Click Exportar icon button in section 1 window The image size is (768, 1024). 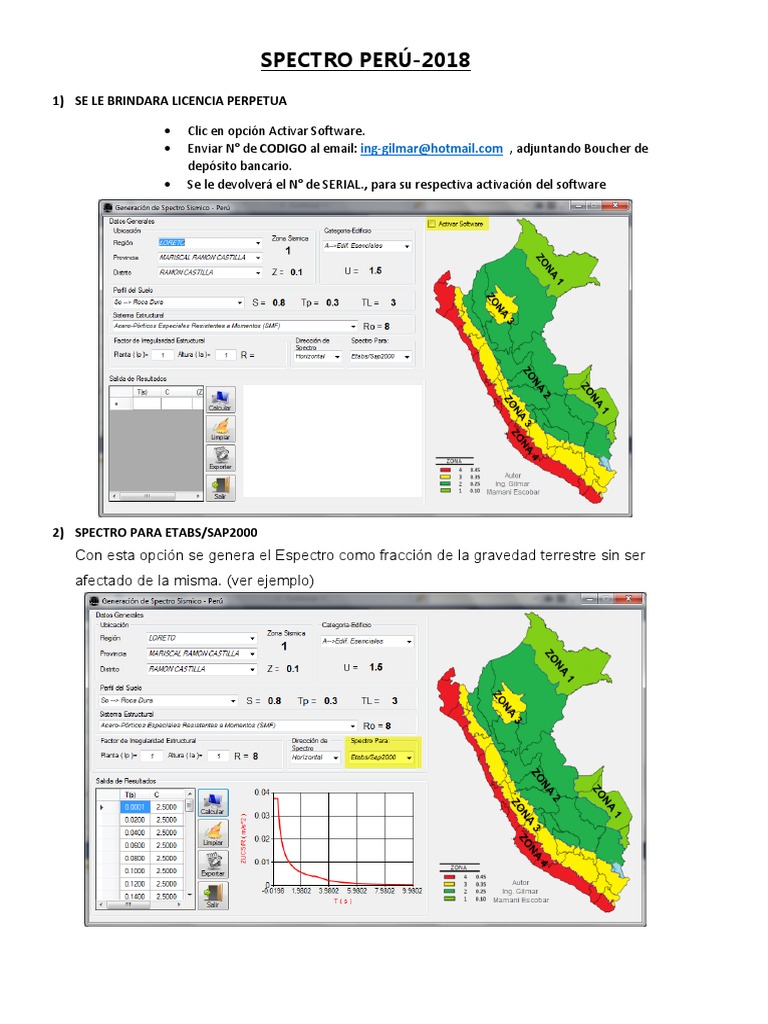coord(220,458)
